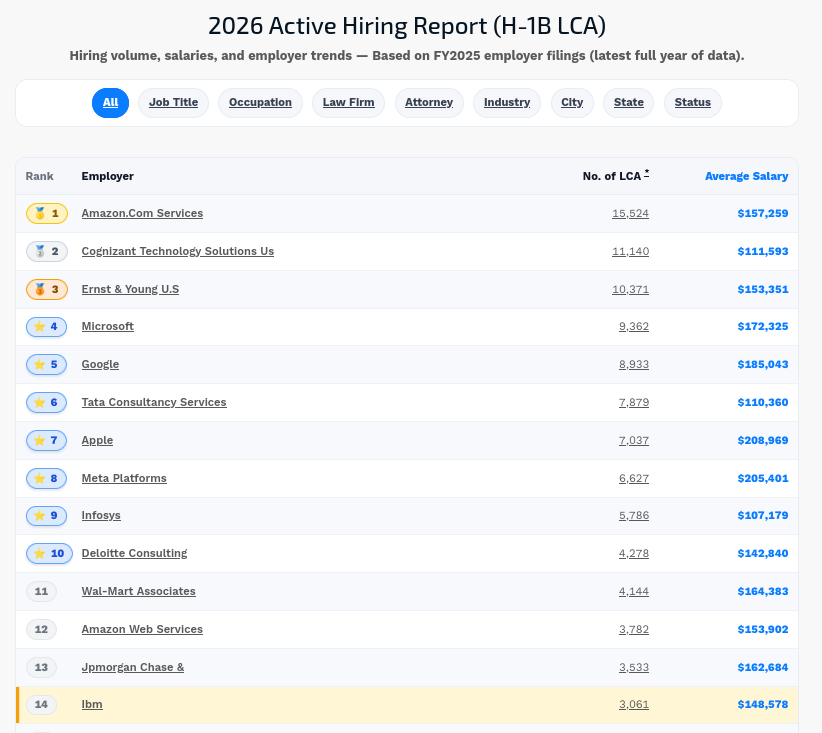Open the Amazon Web Services link
Image resolution: width=822 pixels, height=733 pixels.
coord(142,629)
